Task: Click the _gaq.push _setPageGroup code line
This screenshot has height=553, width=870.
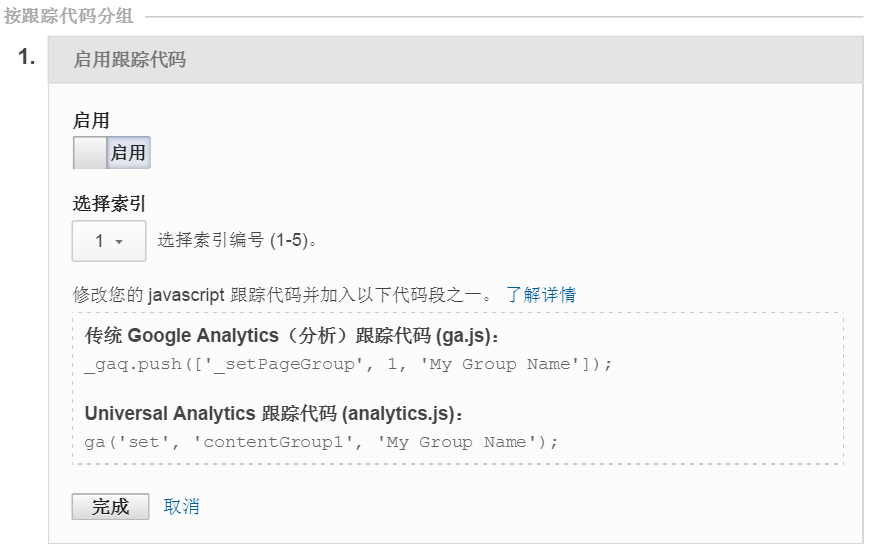Action: (x=348, y=364)
